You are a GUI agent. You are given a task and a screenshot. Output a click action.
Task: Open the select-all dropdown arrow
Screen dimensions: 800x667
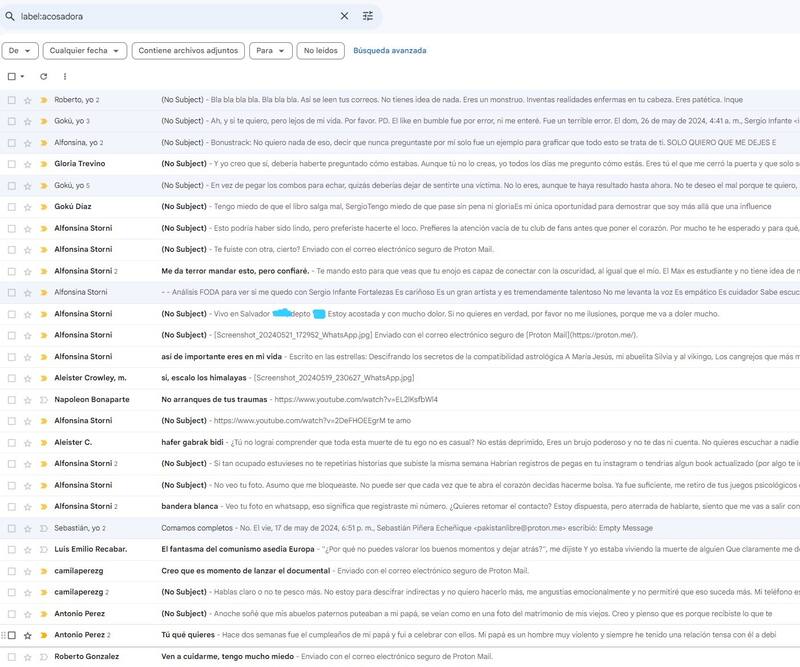pyautogui.click(x=23, y=76)
